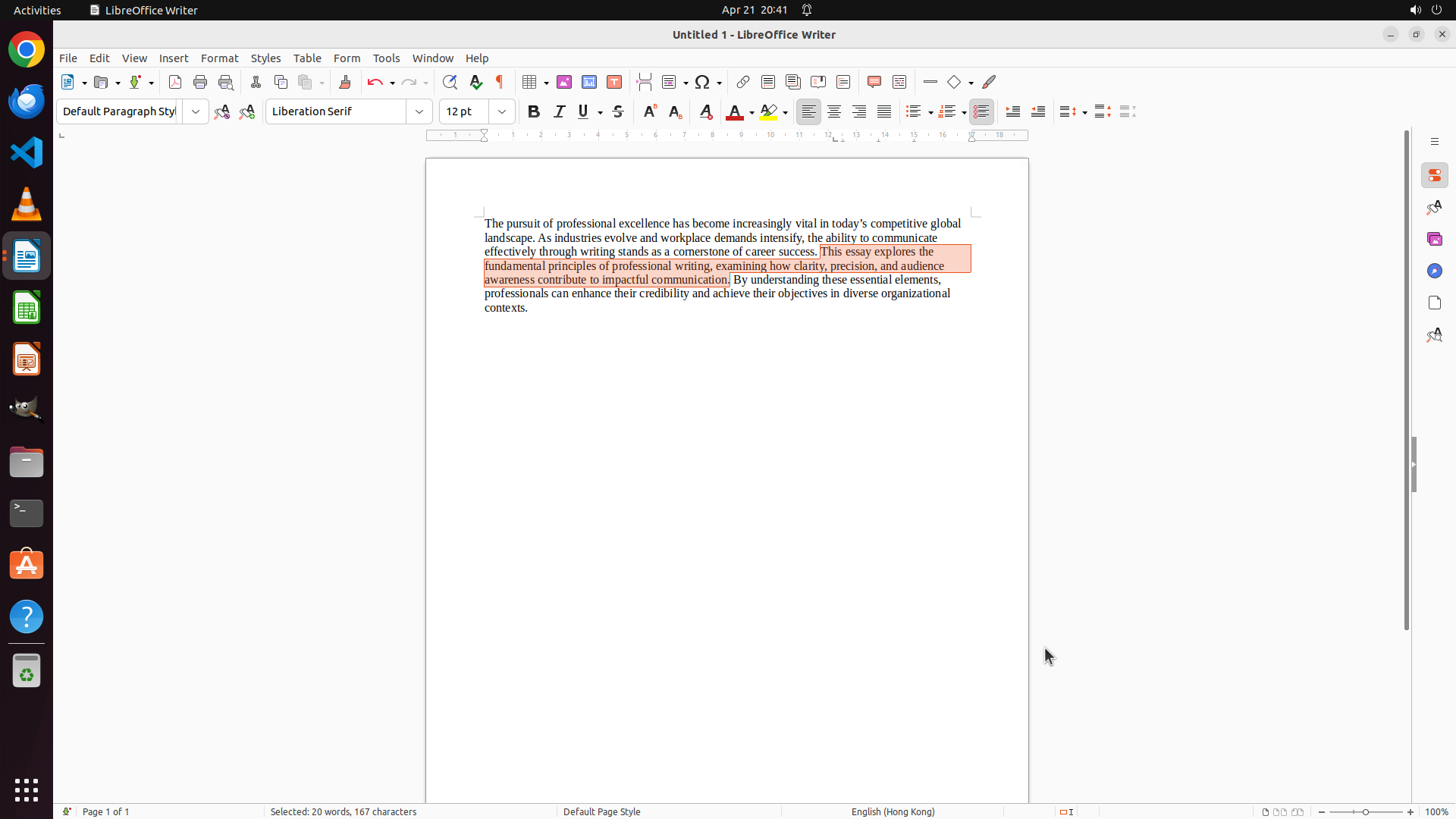Toggle italic formatting

(560, 111)
